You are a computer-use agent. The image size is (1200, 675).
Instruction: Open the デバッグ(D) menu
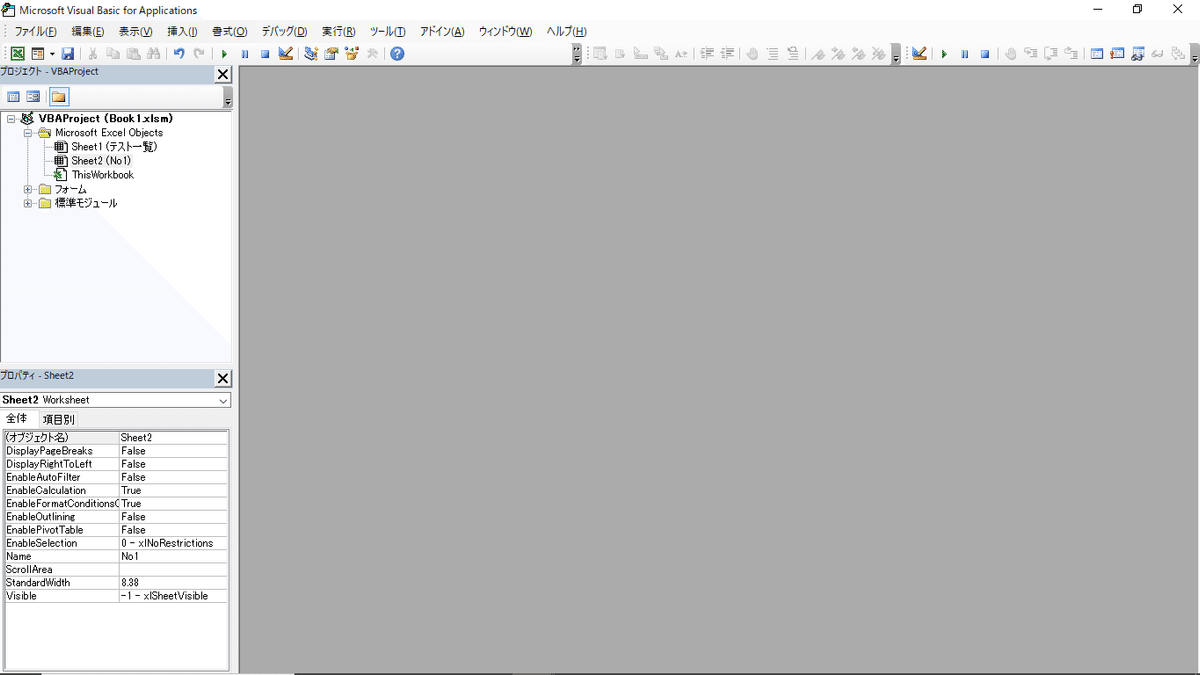284,32
